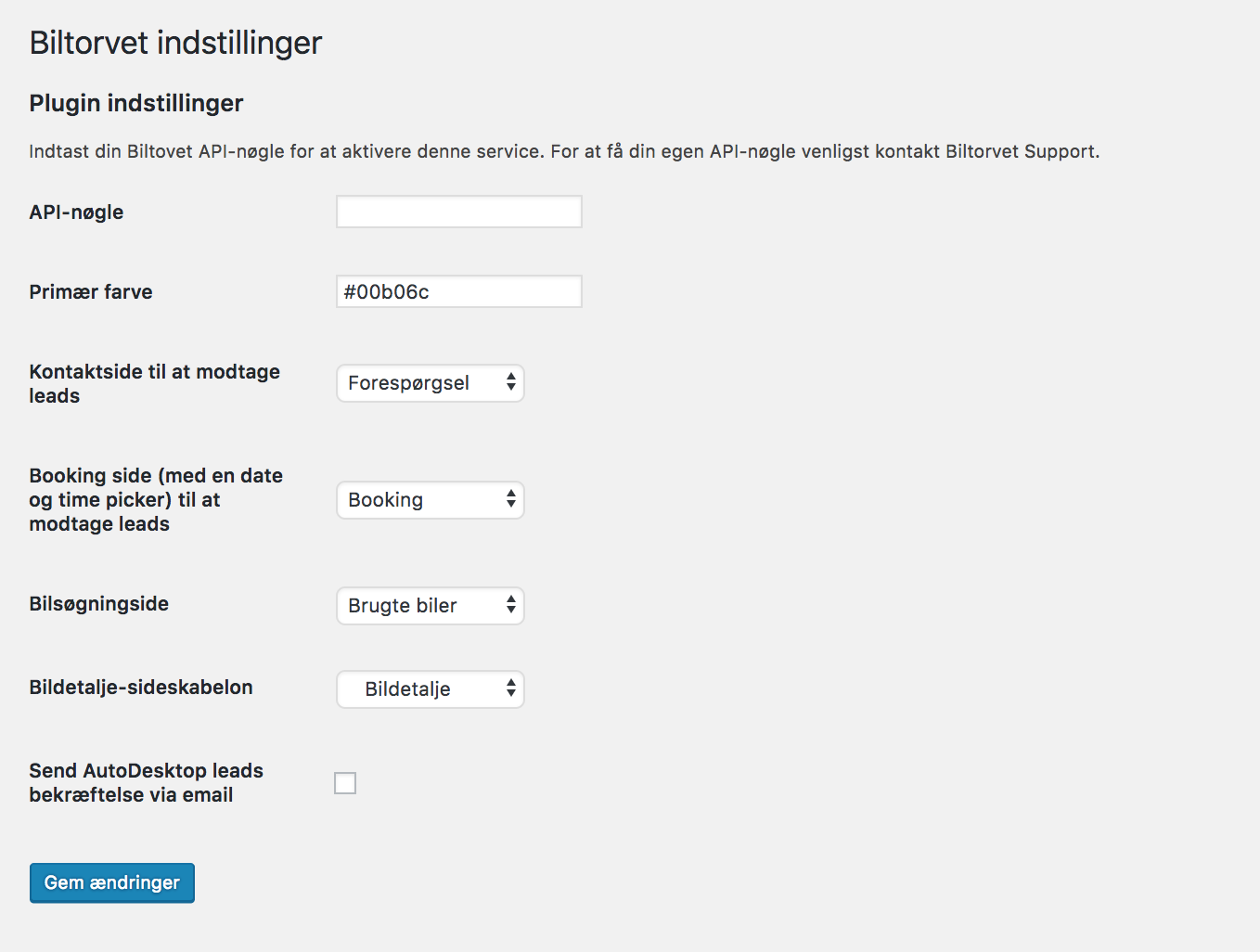Click the Gem ændringer button
The image size is (1260, 952).
coord(112,882)
